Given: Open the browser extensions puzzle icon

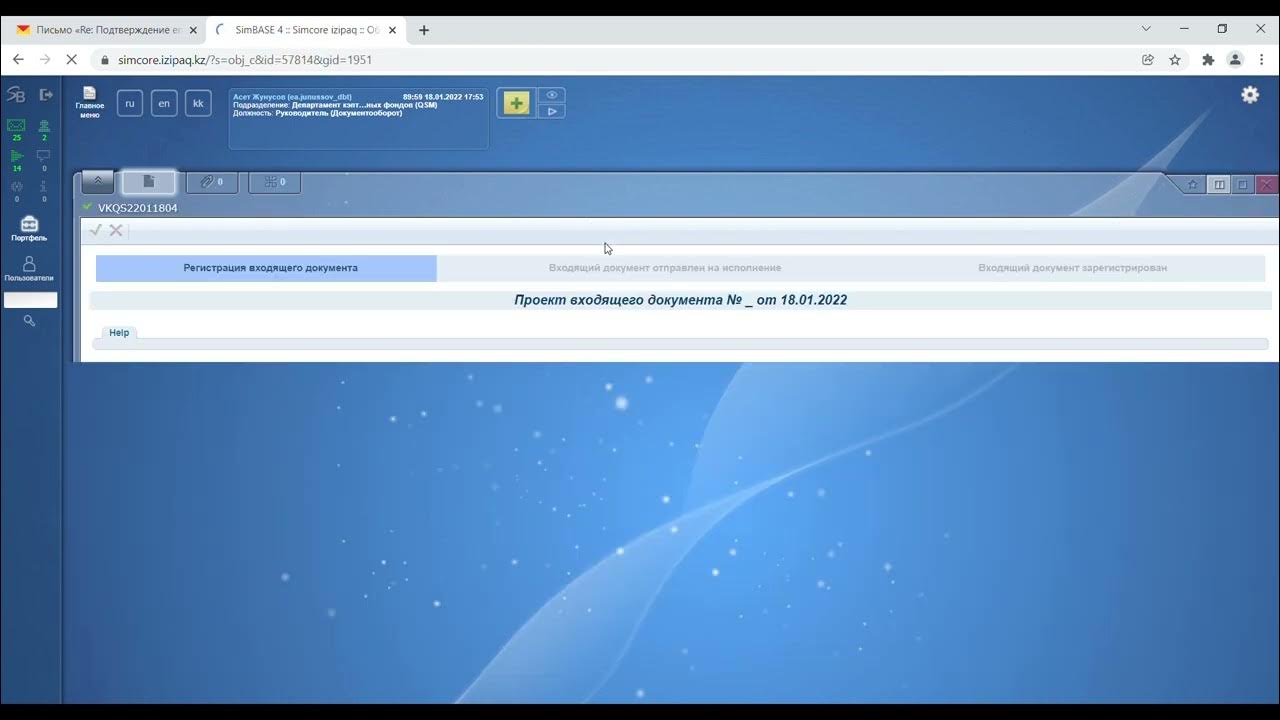Looking at the screenshot, I should tap(1208, 60).
